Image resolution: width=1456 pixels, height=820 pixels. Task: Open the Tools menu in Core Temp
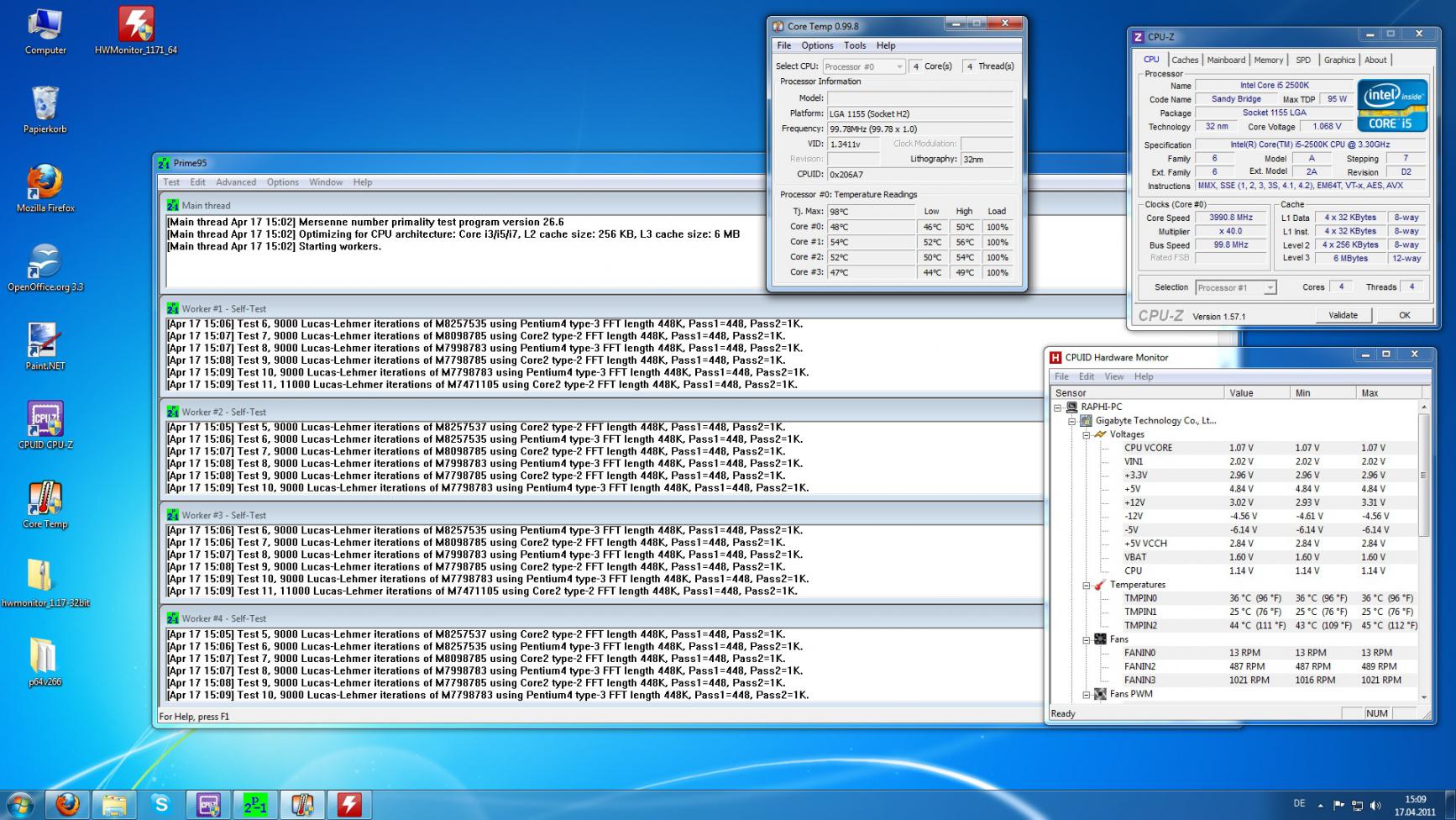tap(855, 45)
